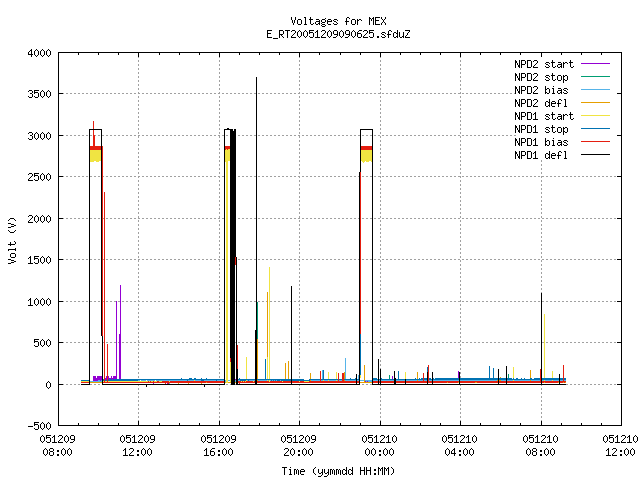This screenshot has width=640, height=480.
Task: Click the 'NPD2 start' legend label
Action: tap(544, 64)
